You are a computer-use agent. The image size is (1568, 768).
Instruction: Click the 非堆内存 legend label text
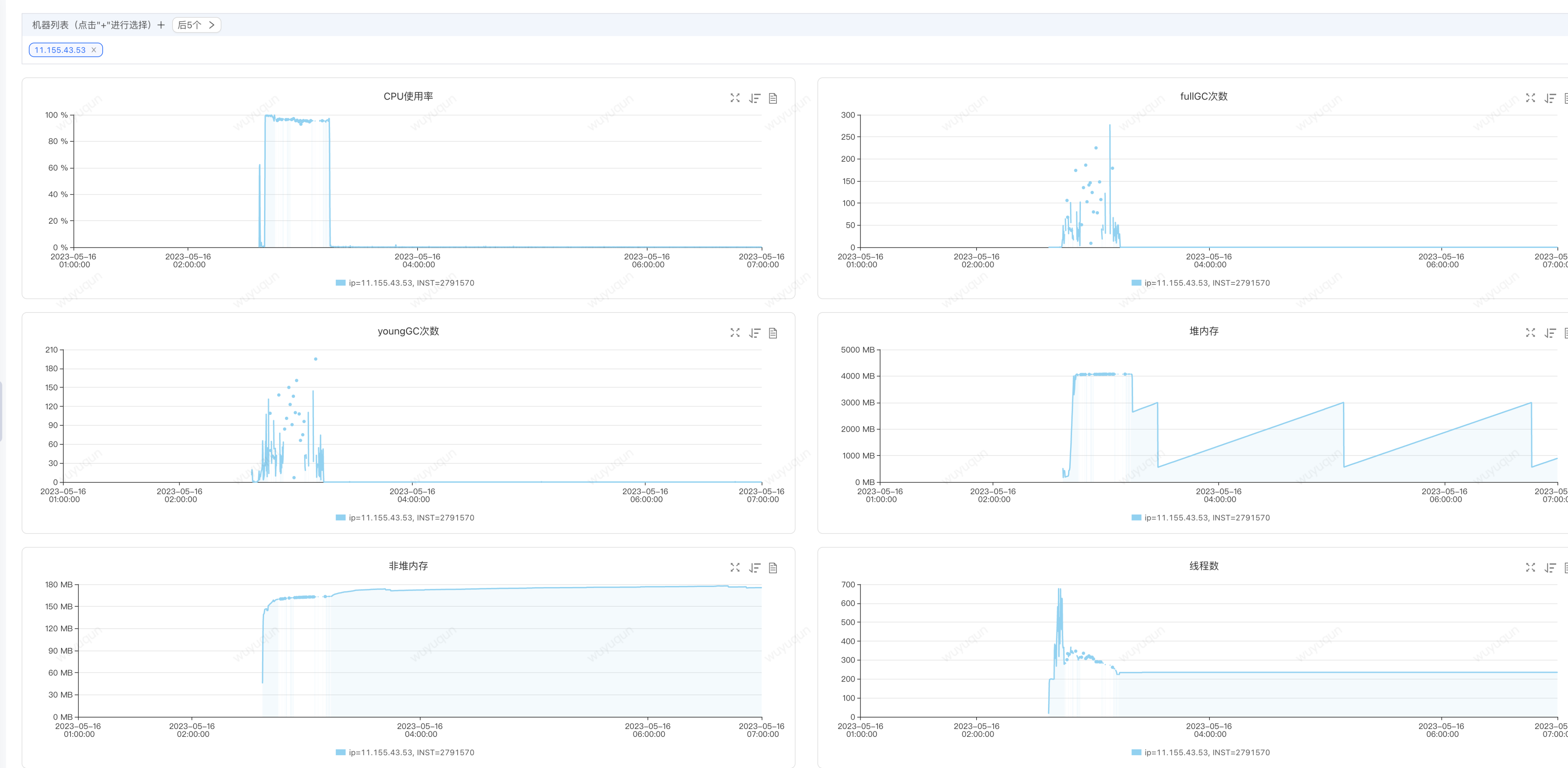click(x=411, y=753)
